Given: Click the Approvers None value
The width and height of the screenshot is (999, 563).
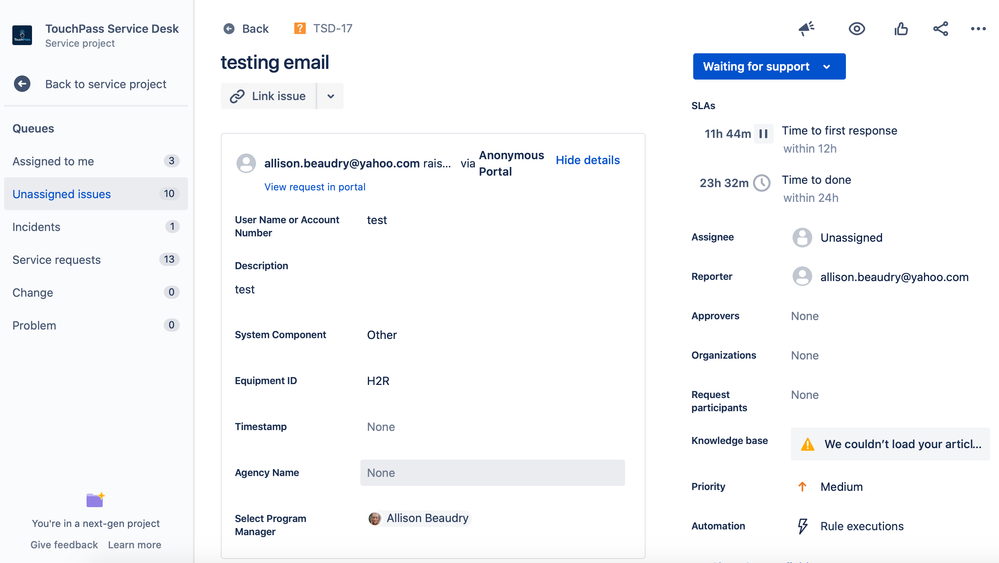Looking at the screenshot, I should tap(805, 316).
